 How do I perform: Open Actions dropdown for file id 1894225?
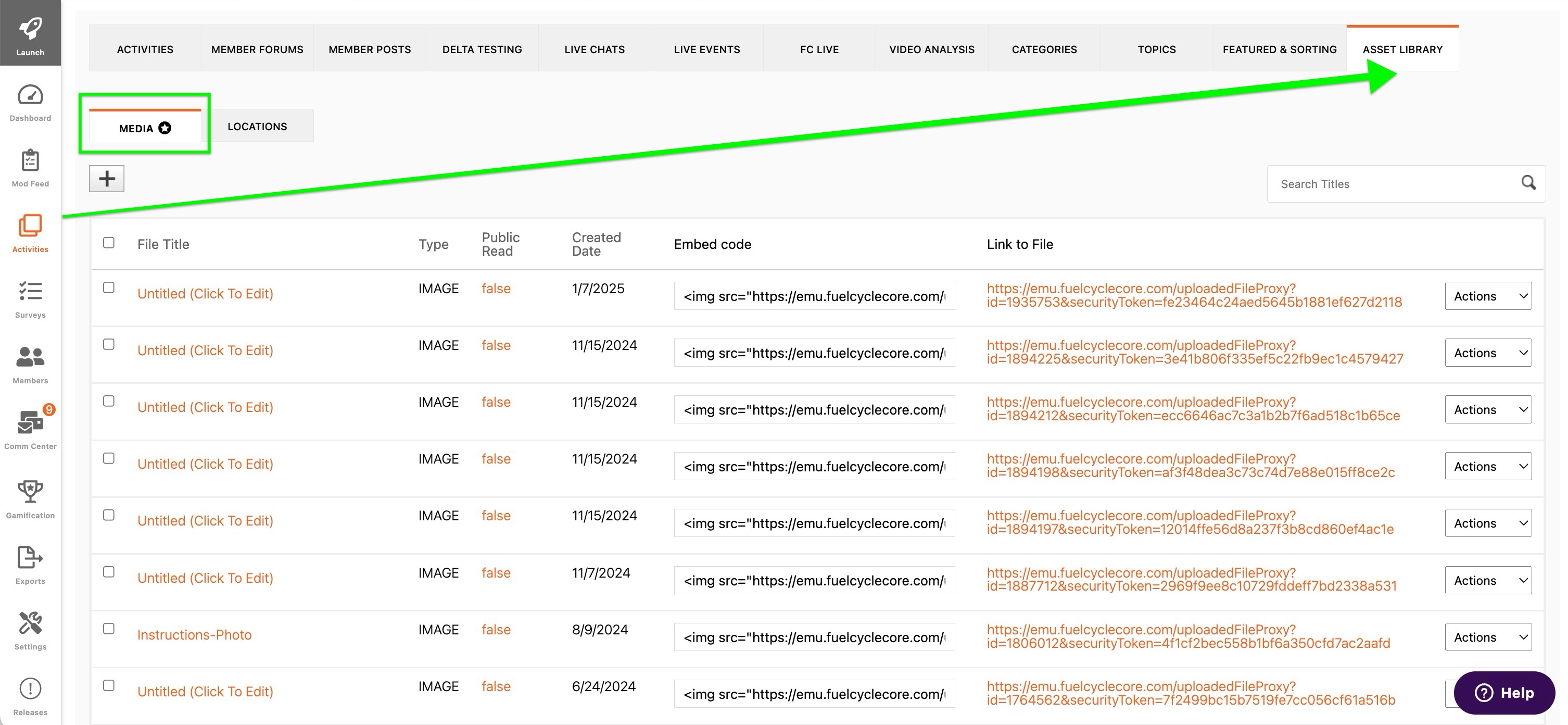pos(1488,353)
